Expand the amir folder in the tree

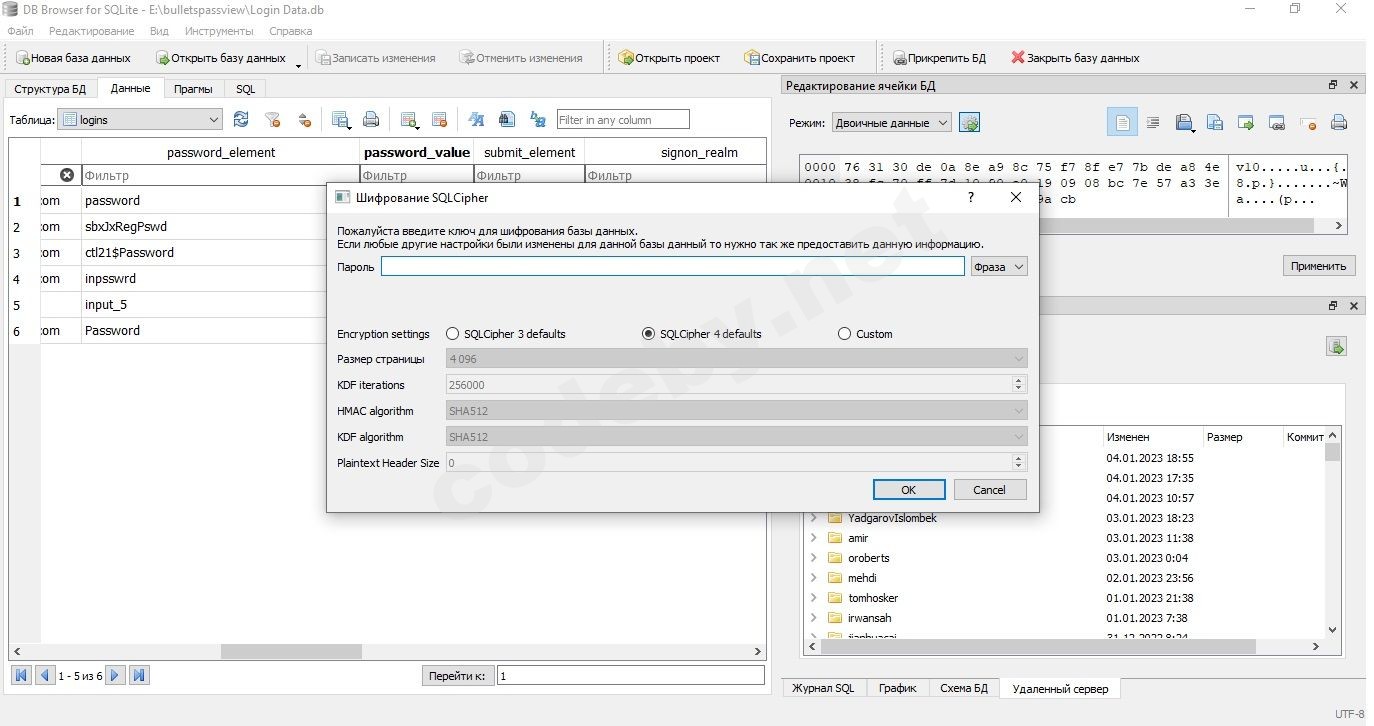813,538
